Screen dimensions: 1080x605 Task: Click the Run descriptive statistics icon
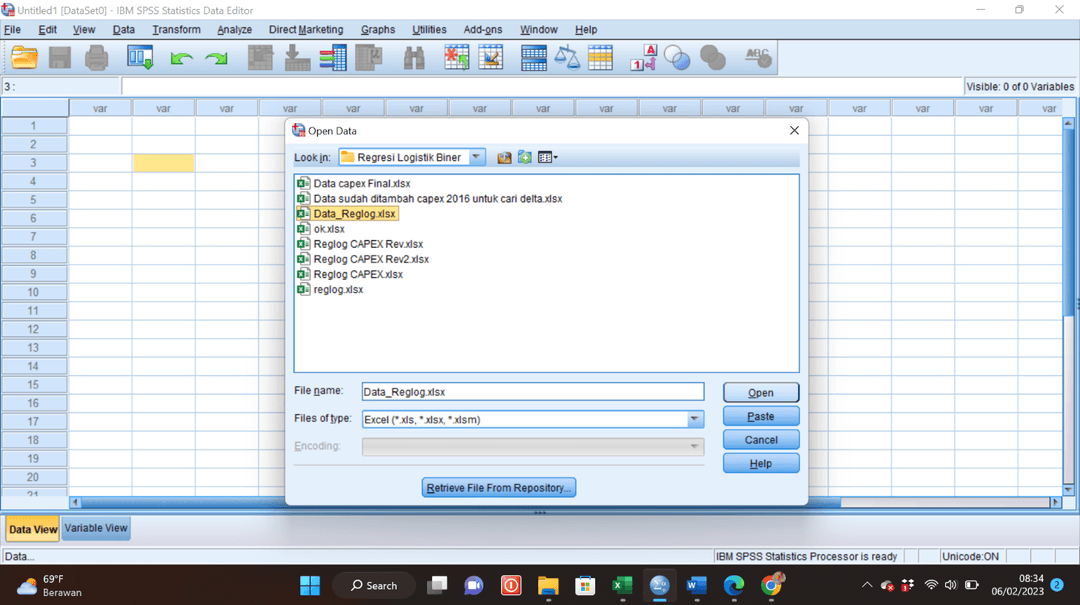pyautogui.click(x=369, y=58)
